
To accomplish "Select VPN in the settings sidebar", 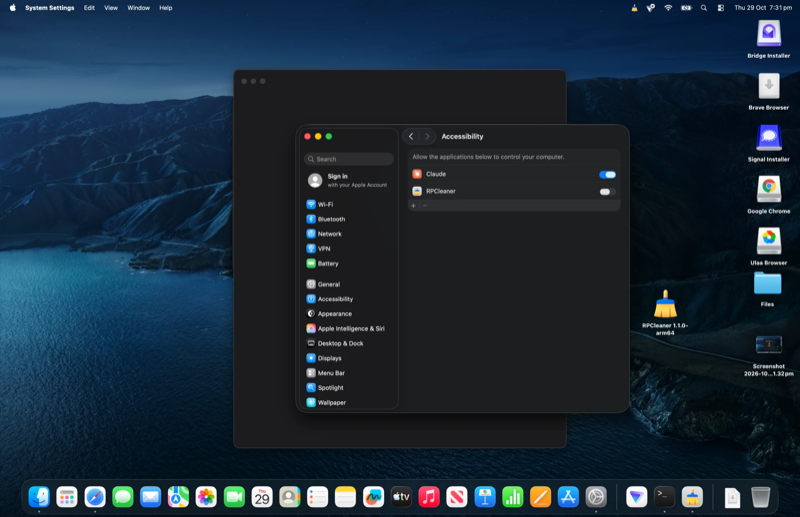I will [x=318, y=249].
